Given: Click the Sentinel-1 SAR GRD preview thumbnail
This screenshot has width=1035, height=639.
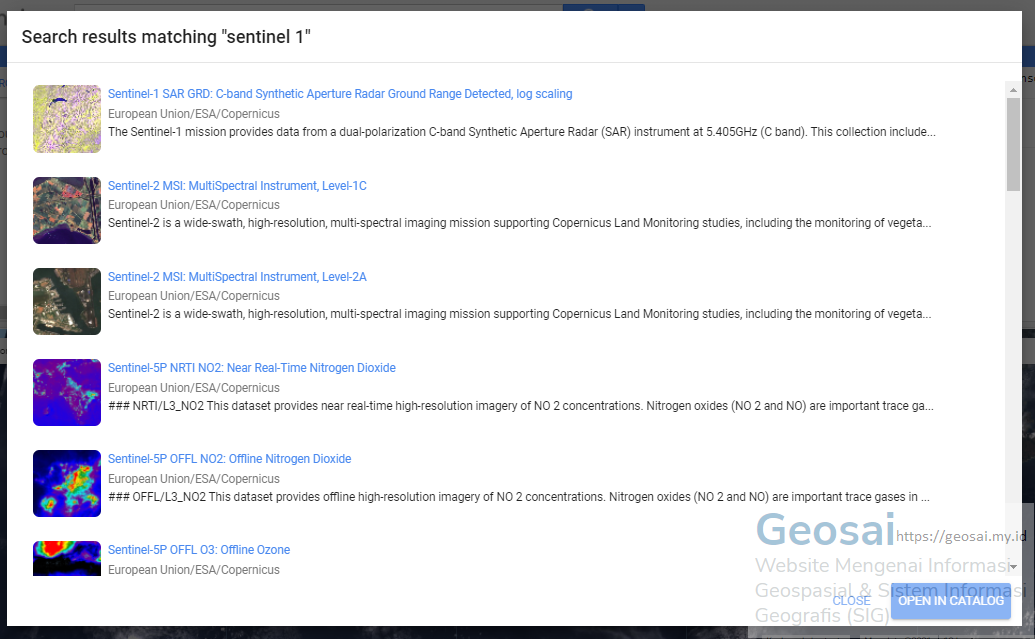Looking at the screenshot, I should 66,118.
